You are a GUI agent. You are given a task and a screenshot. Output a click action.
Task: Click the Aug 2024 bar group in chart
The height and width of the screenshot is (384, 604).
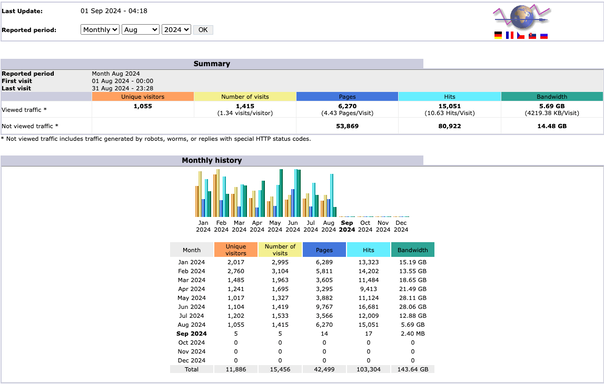click(329, 195)
